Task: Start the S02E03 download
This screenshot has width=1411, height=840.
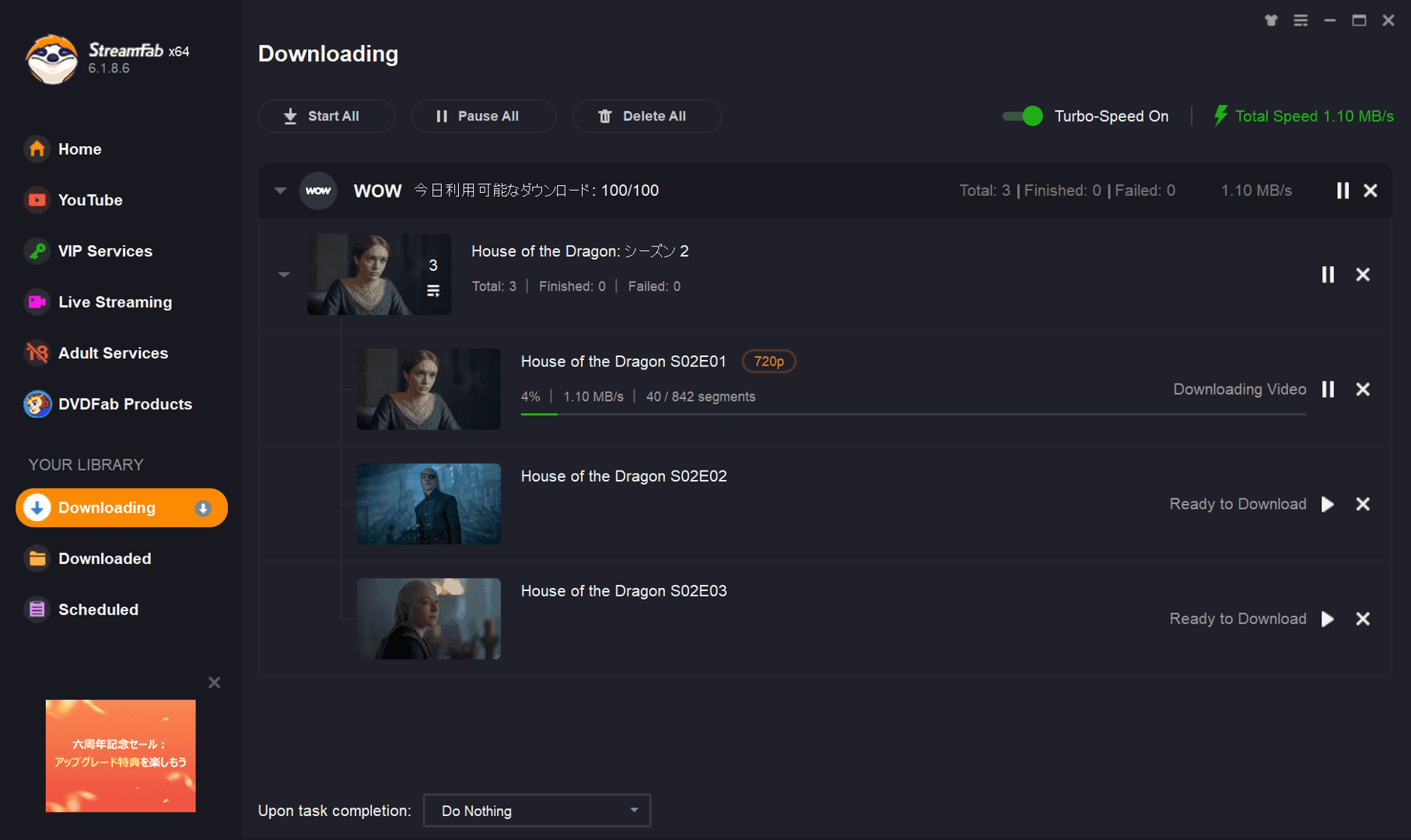Action: [x=1328, y=618]
